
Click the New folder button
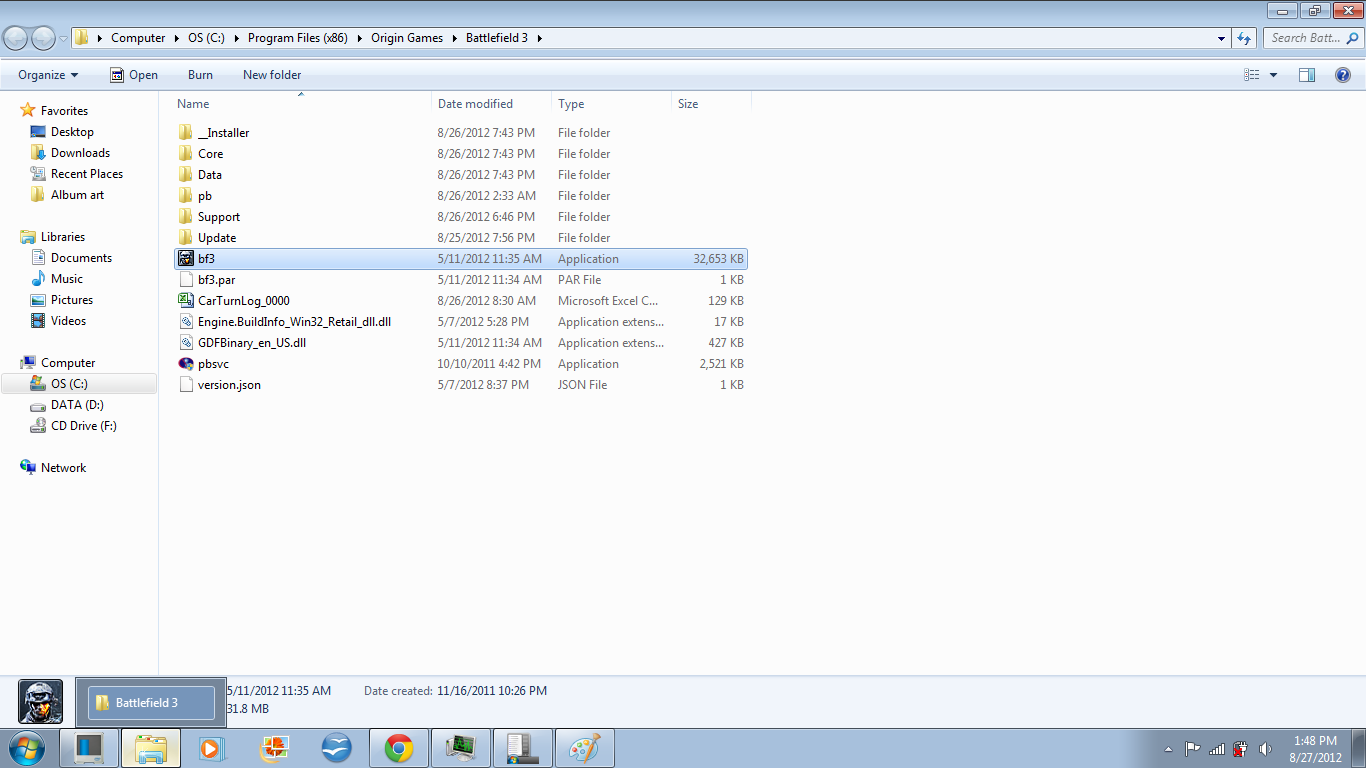[x=272, y=75]
